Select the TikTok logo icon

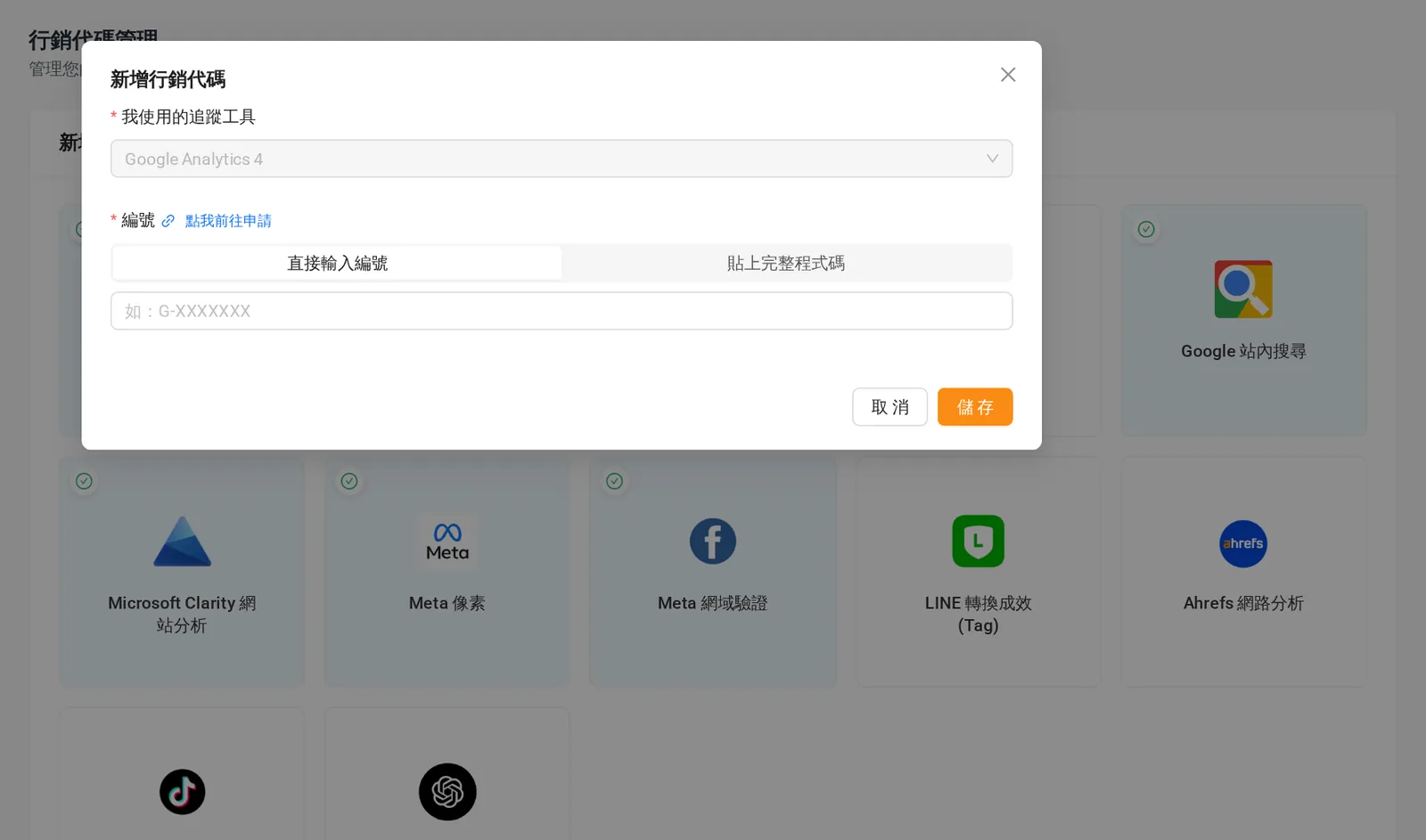tap(182, 792)
